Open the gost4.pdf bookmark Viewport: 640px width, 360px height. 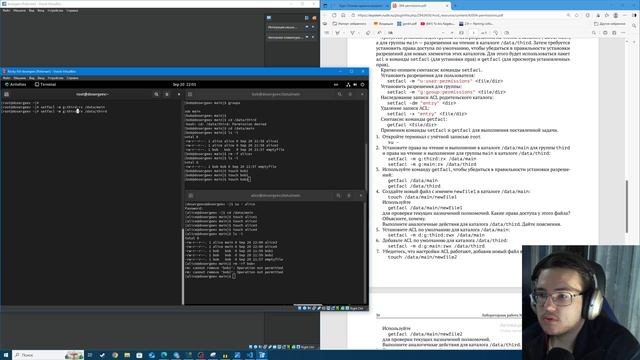click(407, 24)
